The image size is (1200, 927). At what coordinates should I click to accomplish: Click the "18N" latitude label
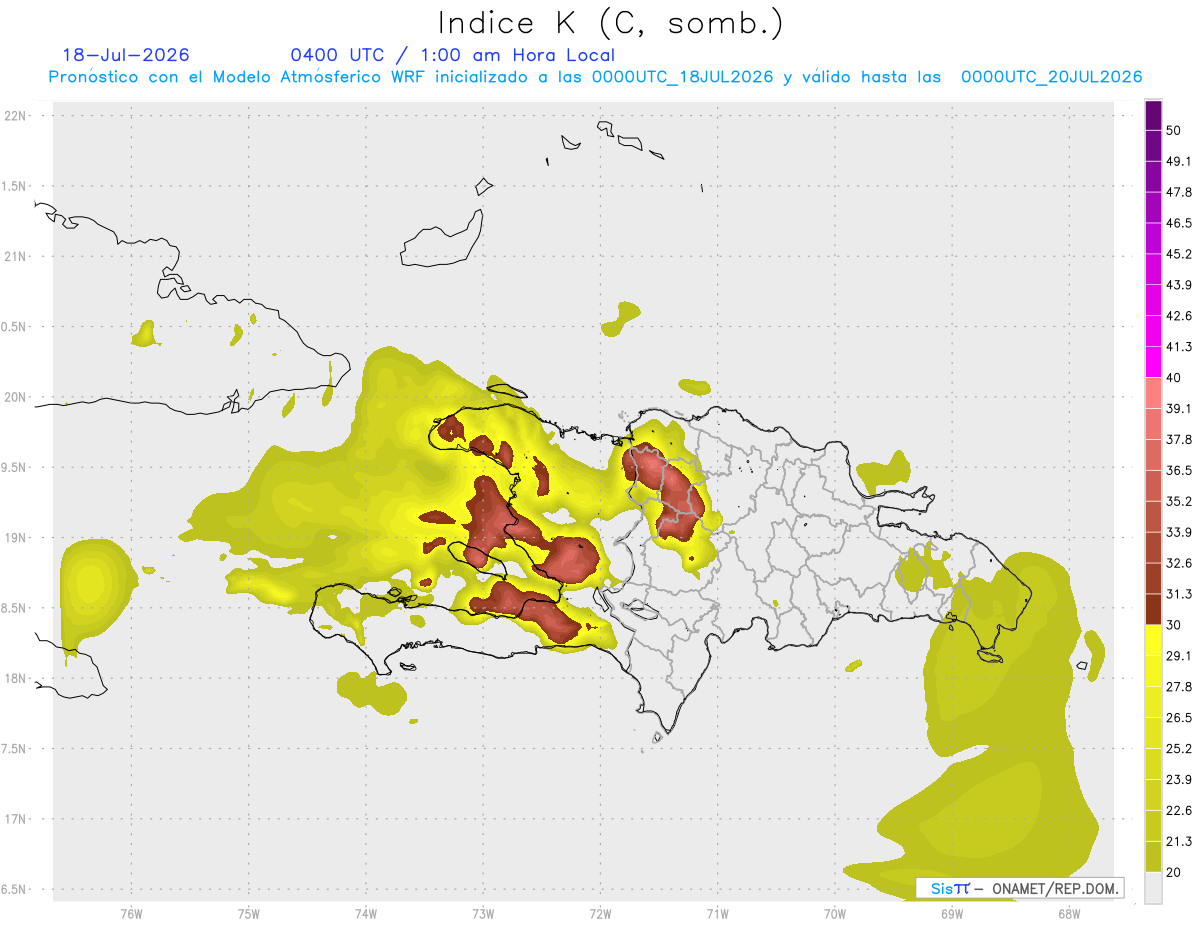click(17, 678)
